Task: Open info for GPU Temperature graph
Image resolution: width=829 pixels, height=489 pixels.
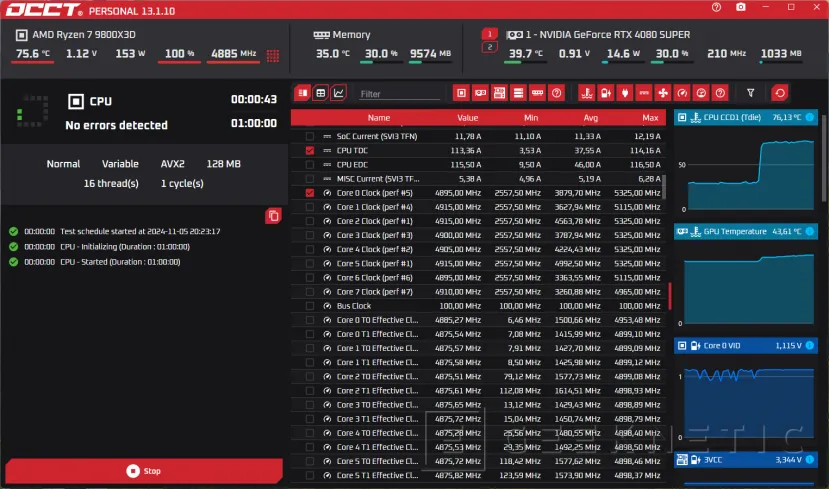Action: (809, 232)
